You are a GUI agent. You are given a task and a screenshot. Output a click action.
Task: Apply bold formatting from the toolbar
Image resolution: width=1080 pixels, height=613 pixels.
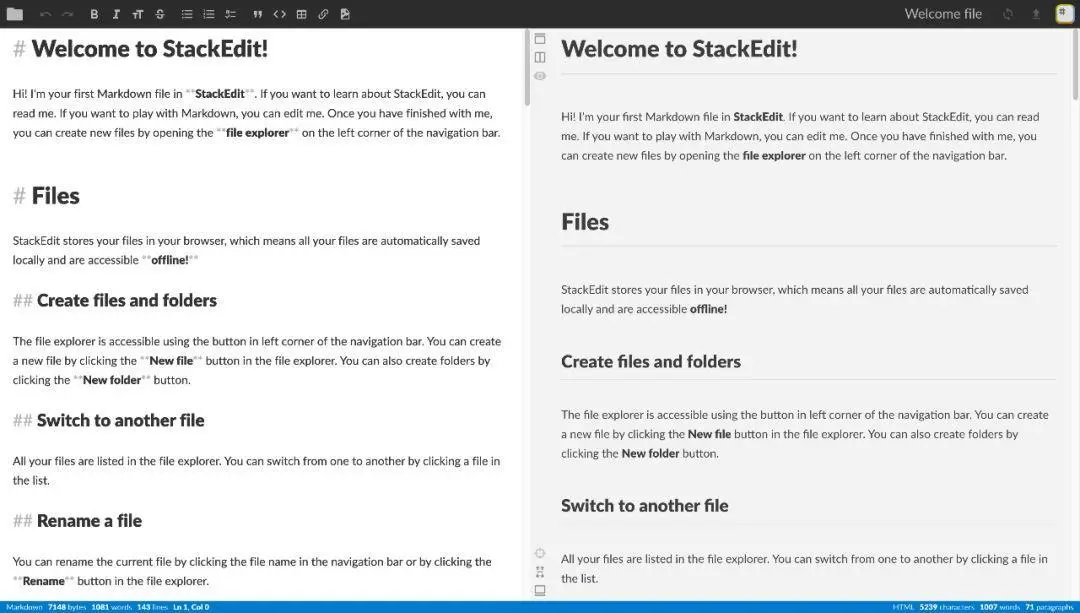[x=94, y=14]
